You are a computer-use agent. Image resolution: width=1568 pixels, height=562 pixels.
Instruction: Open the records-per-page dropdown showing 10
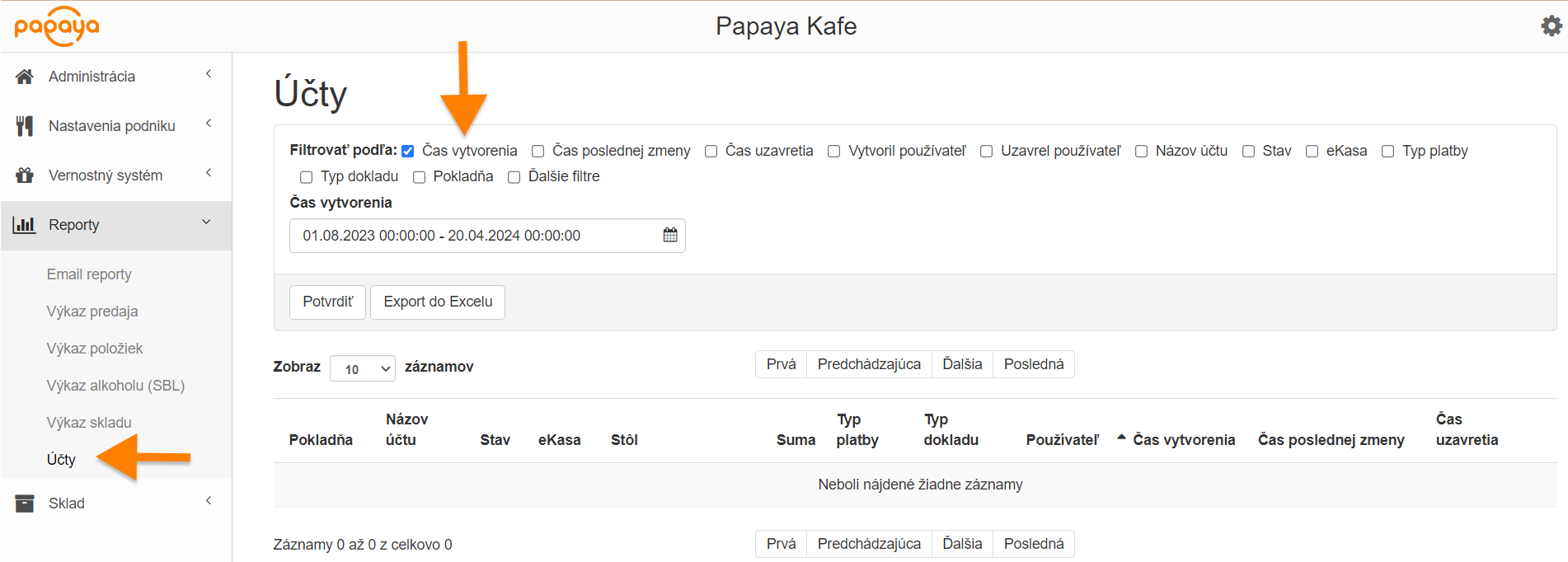point(362,369)
